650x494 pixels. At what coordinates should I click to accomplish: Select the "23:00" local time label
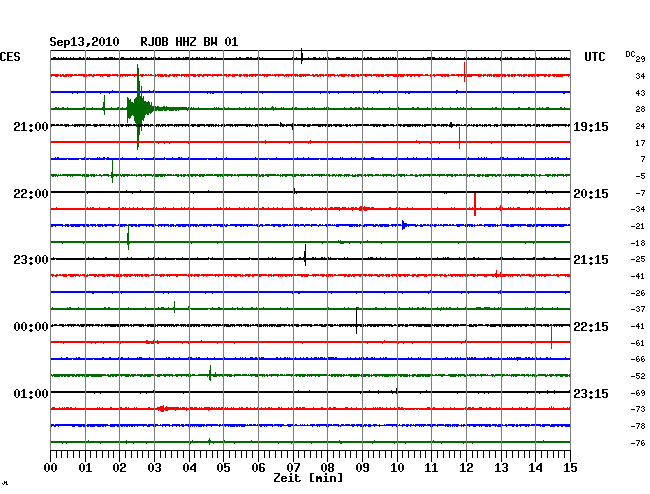[x=31, y=260]
